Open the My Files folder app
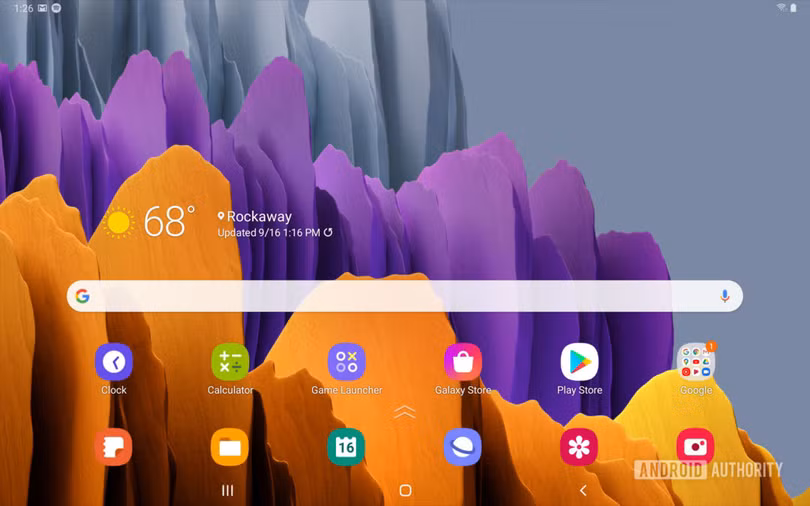The image size is (810, 506). [x=230, y=447]
